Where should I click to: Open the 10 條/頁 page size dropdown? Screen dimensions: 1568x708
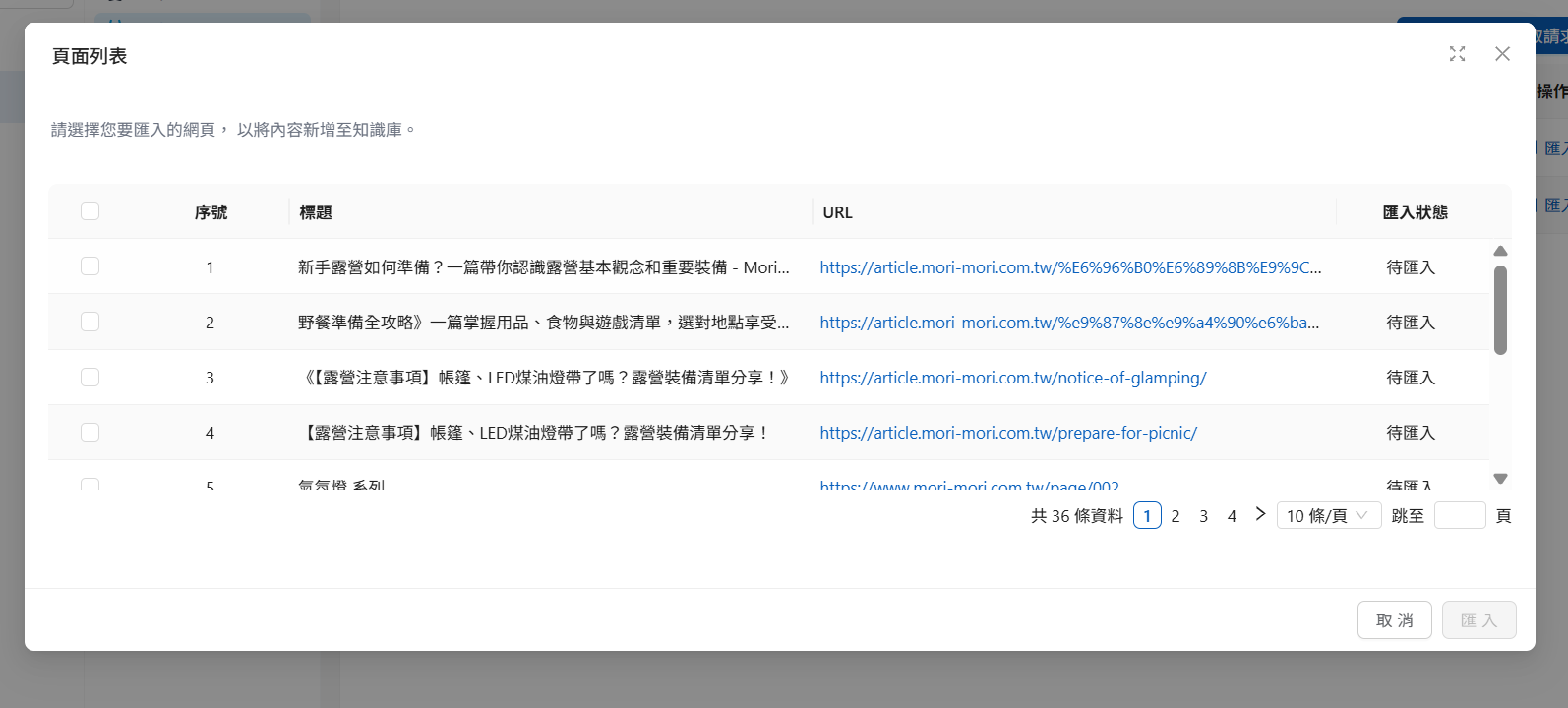point(1328,515)
